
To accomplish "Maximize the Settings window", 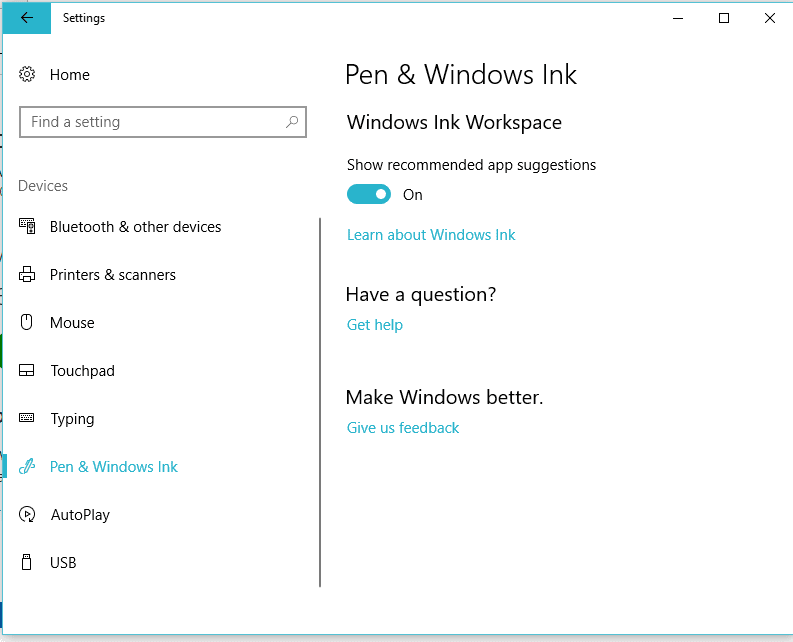I will click(x=724, y=18).
